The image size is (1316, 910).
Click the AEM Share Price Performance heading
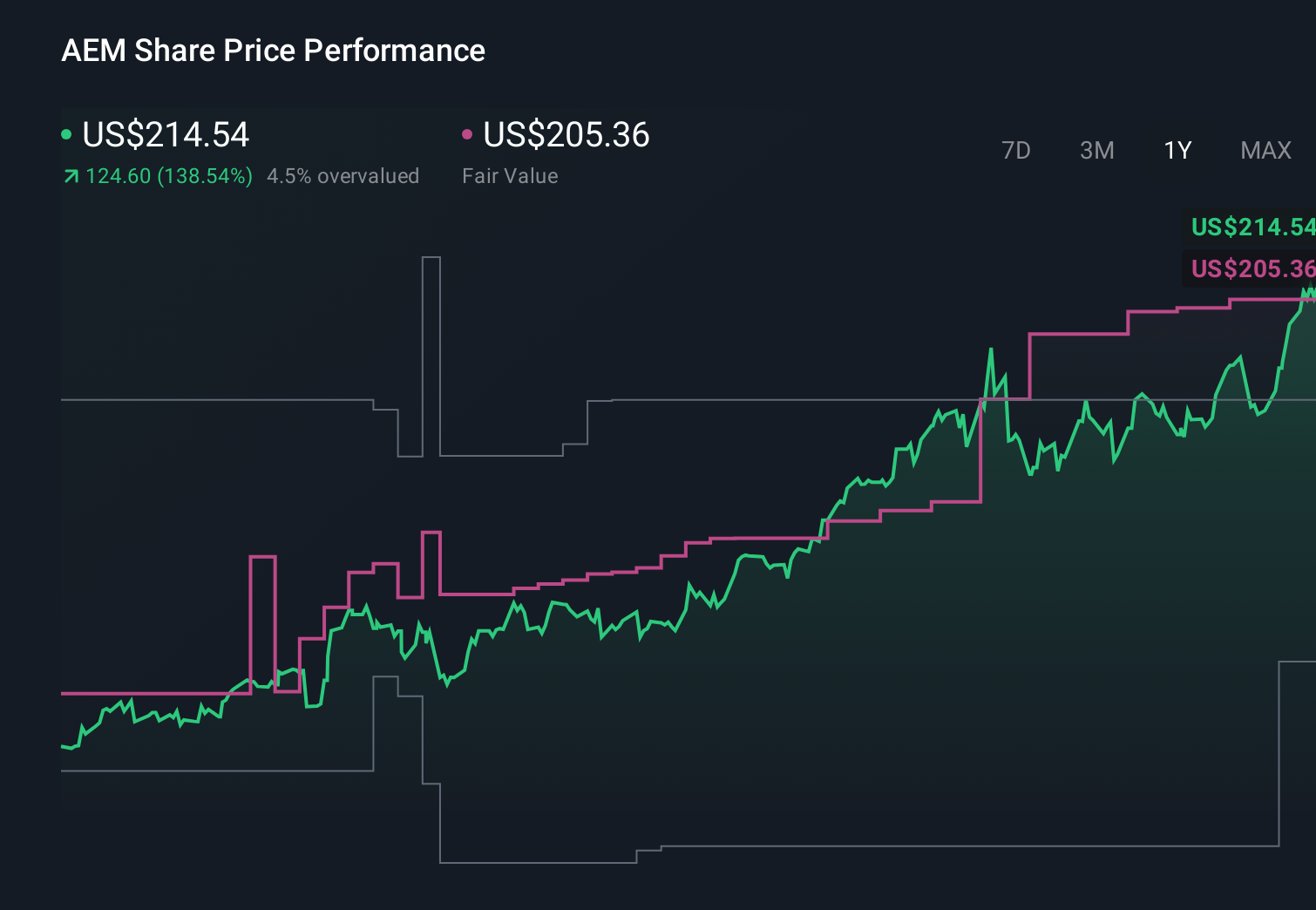coord(273,50)
